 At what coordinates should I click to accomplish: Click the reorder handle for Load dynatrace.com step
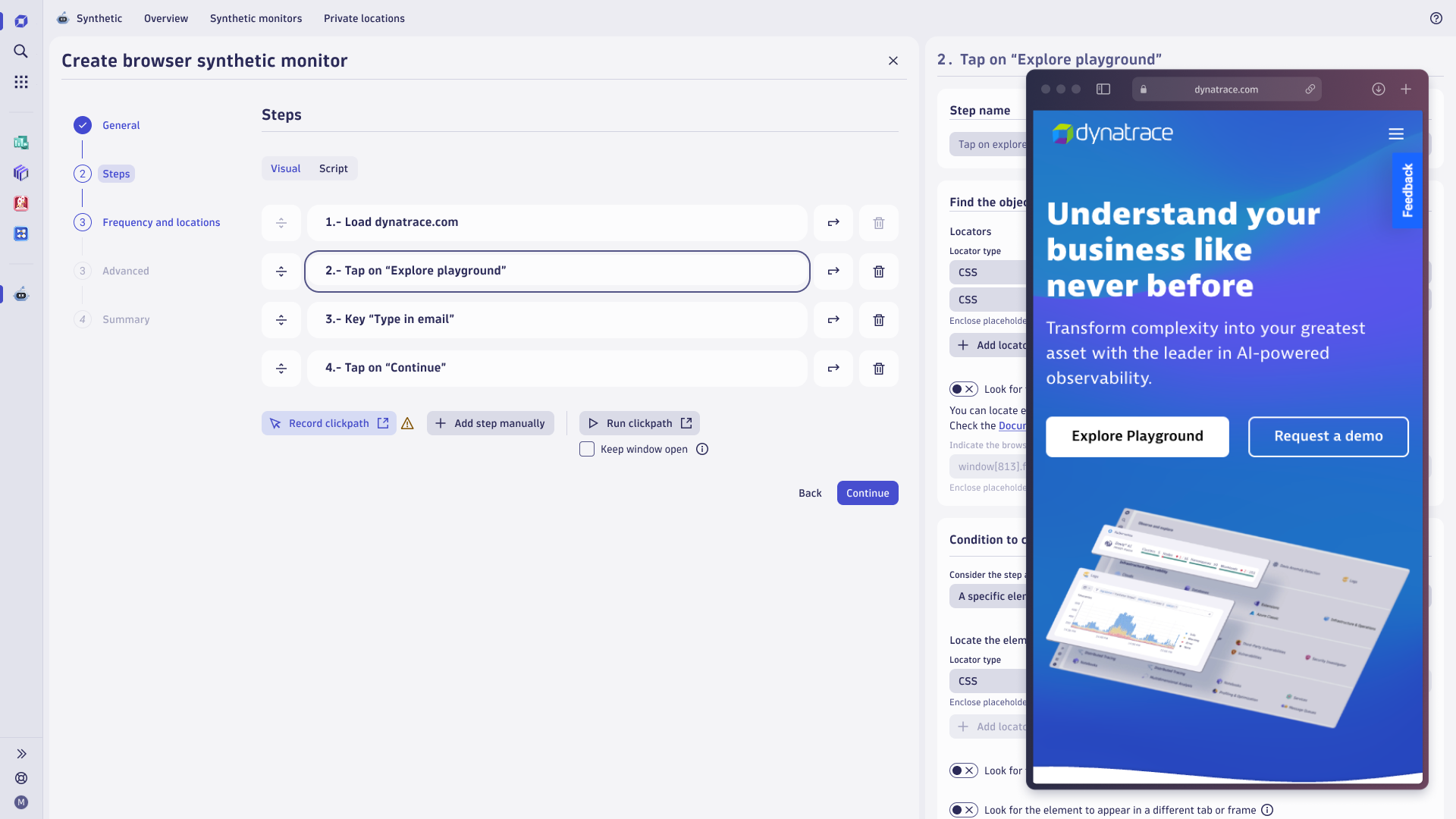281,223
